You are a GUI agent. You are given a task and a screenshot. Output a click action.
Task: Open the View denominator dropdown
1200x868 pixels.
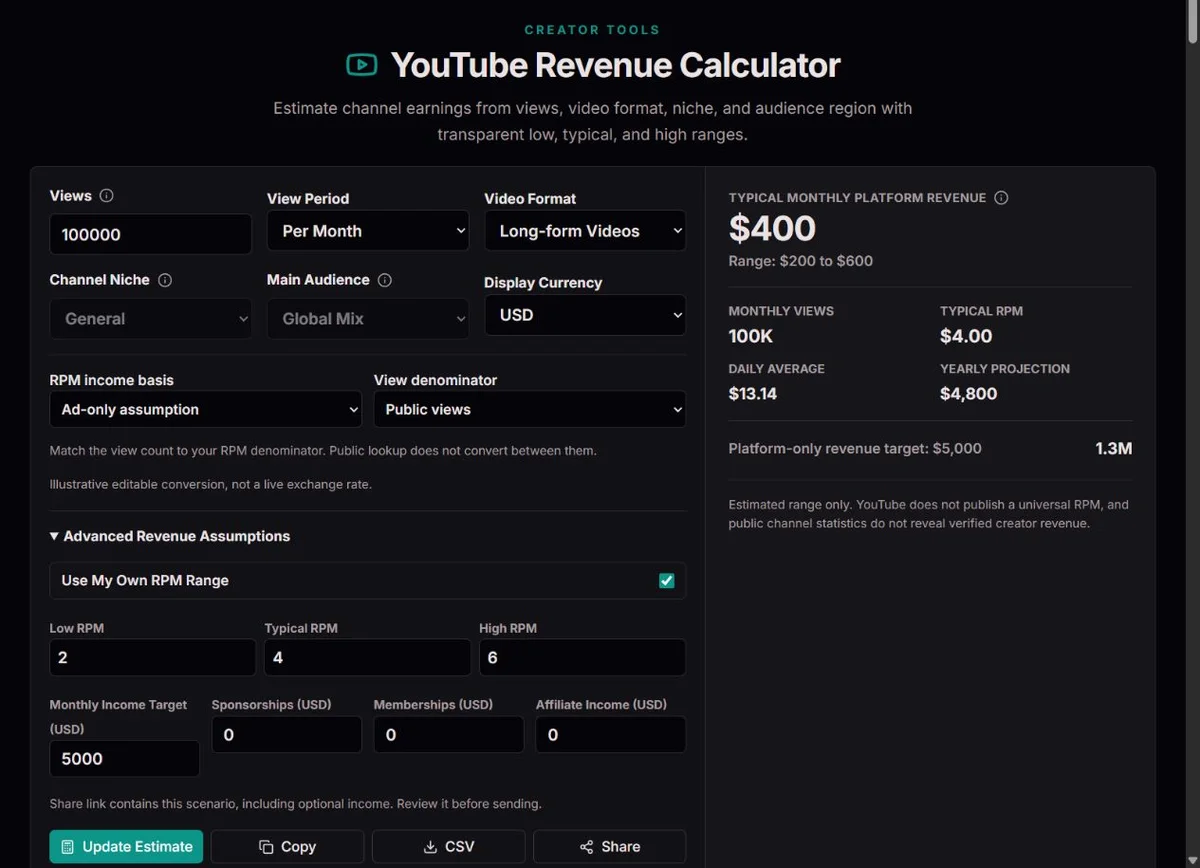[530, 410]
